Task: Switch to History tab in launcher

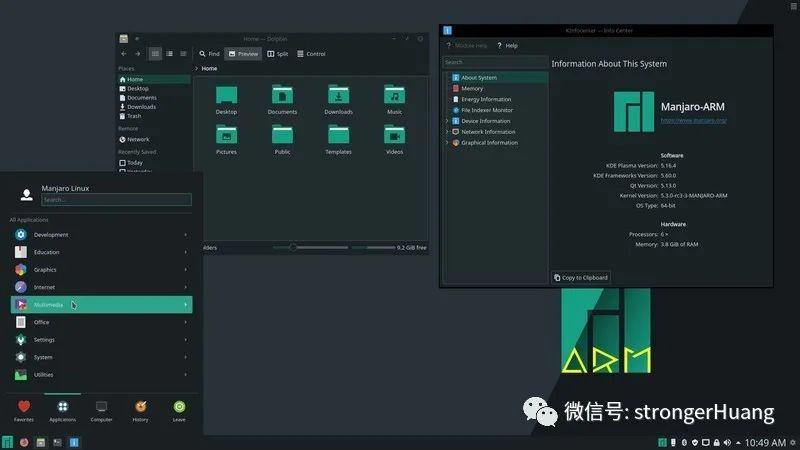Action: coord(140,411)
